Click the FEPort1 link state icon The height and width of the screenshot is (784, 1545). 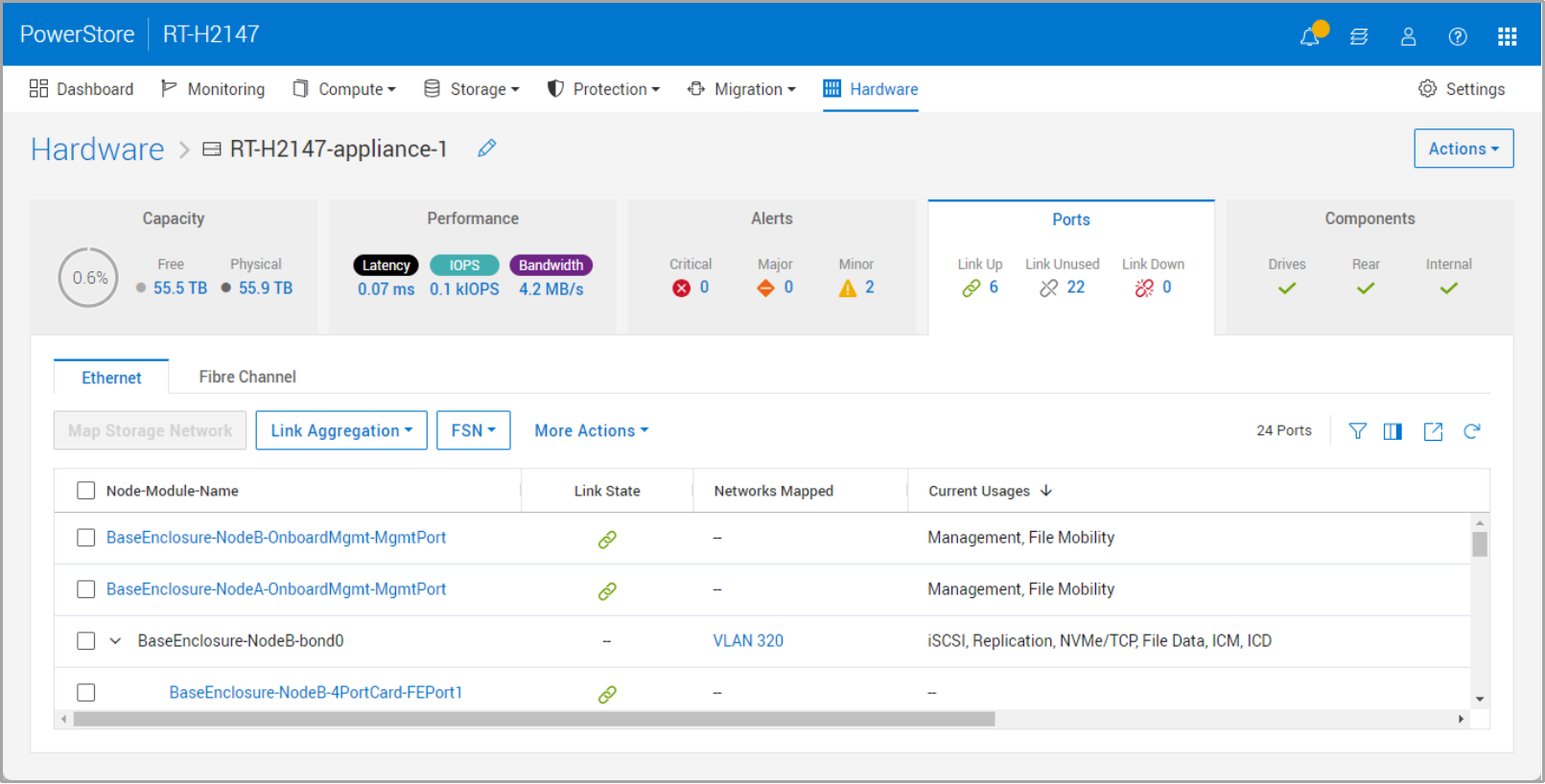607,694
